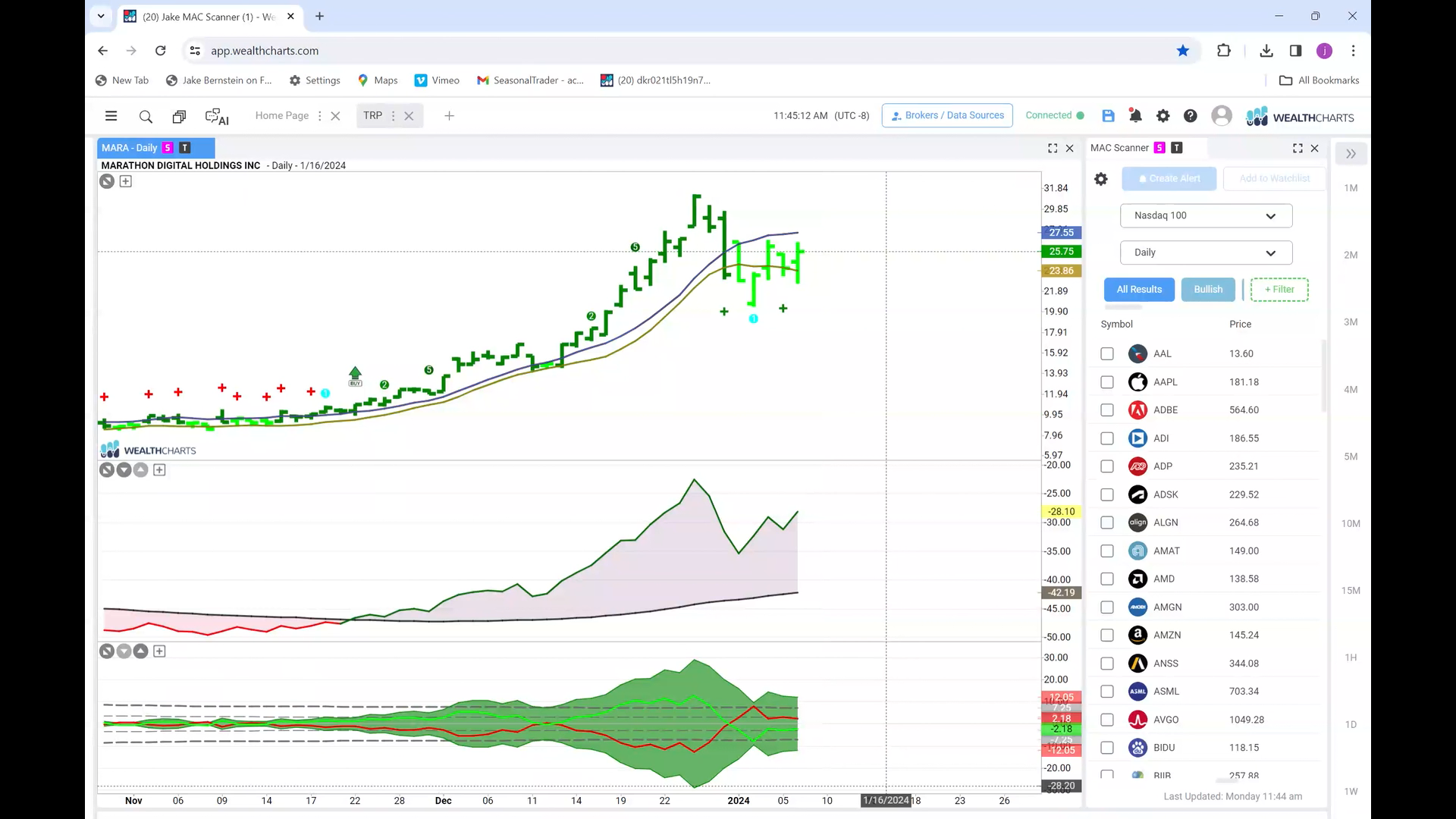Click the Add to Watchlist button

point(1275,179)
